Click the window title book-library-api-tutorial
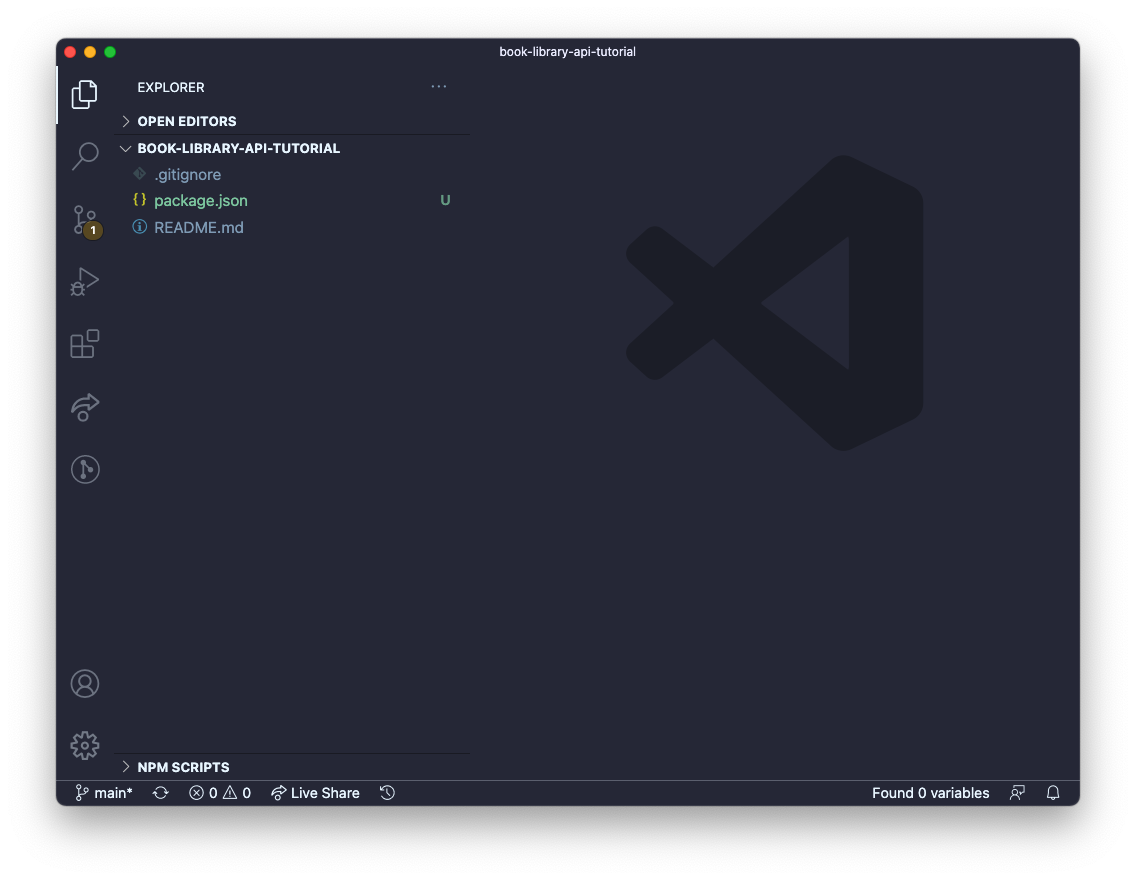The image size is (1136, 880). [567, 52]
